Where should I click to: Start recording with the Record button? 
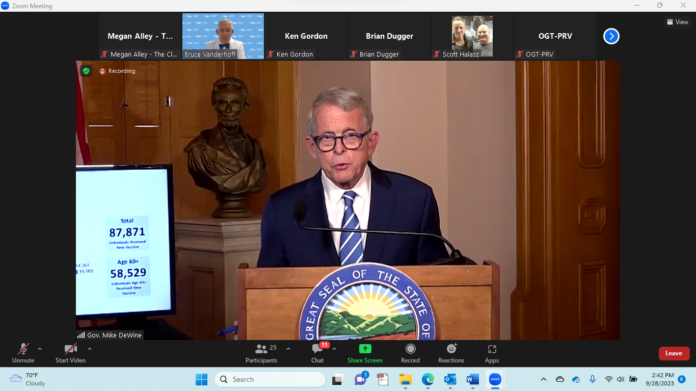pyautogui.click(x=410, y=354)
